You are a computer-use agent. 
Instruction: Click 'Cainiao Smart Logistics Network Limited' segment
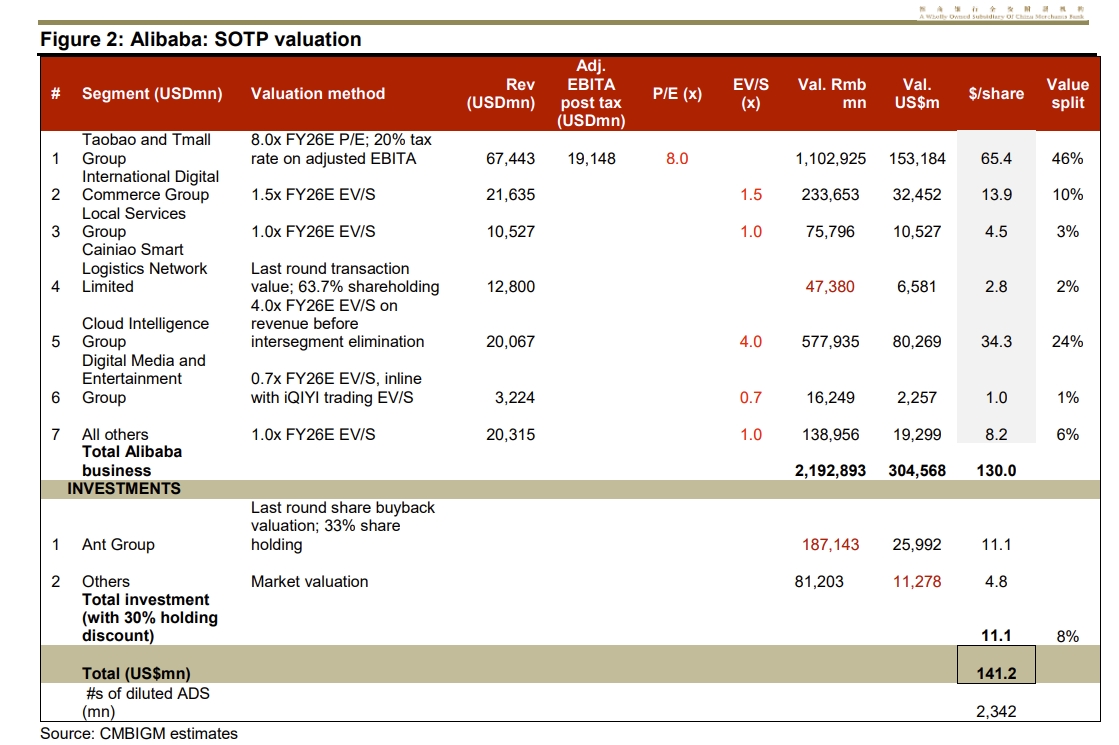coord(144,268)
